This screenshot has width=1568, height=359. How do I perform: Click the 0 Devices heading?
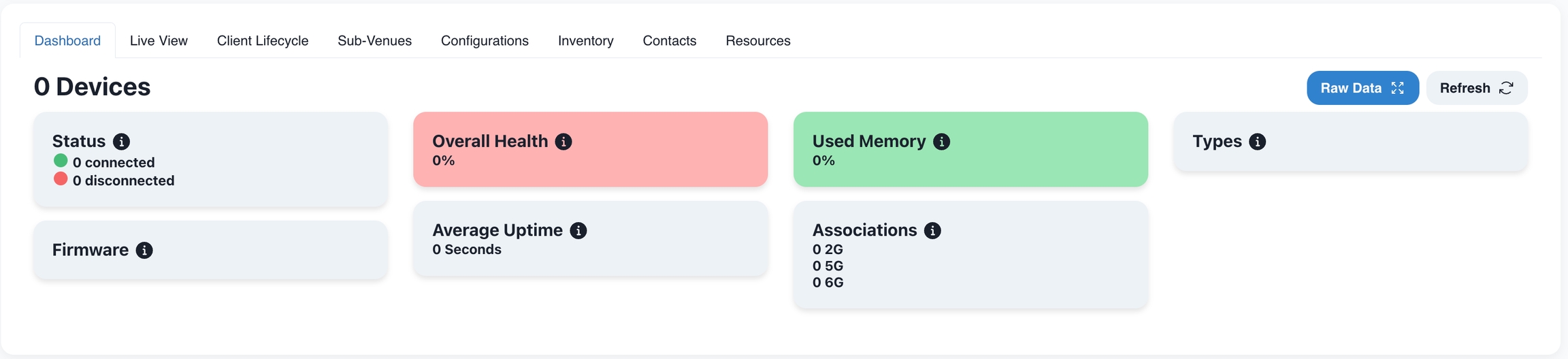pyautogui.click(x=93, y=87)
